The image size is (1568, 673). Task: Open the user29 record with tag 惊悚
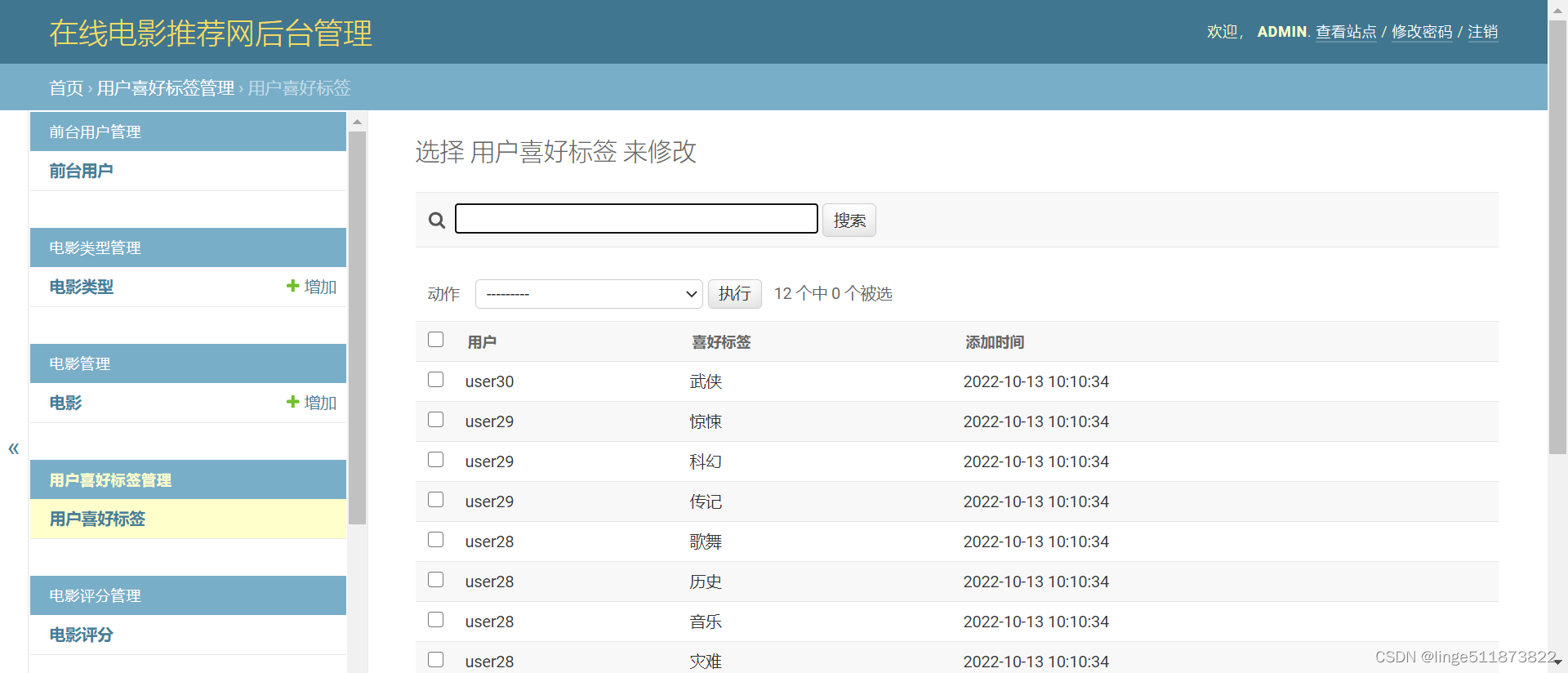(x=489, y=421)
